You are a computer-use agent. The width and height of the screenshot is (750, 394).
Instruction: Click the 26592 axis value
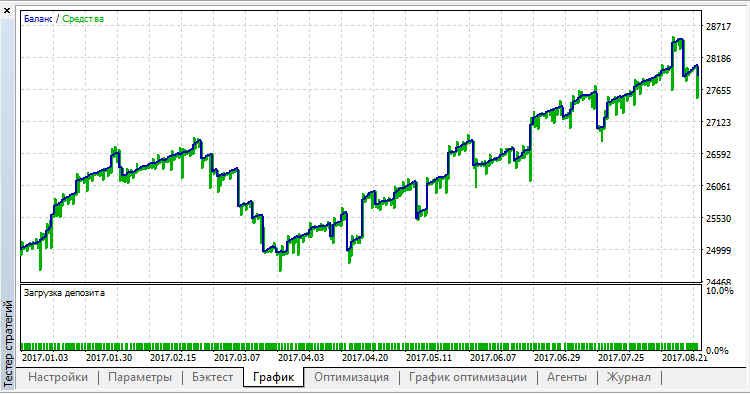718,154
